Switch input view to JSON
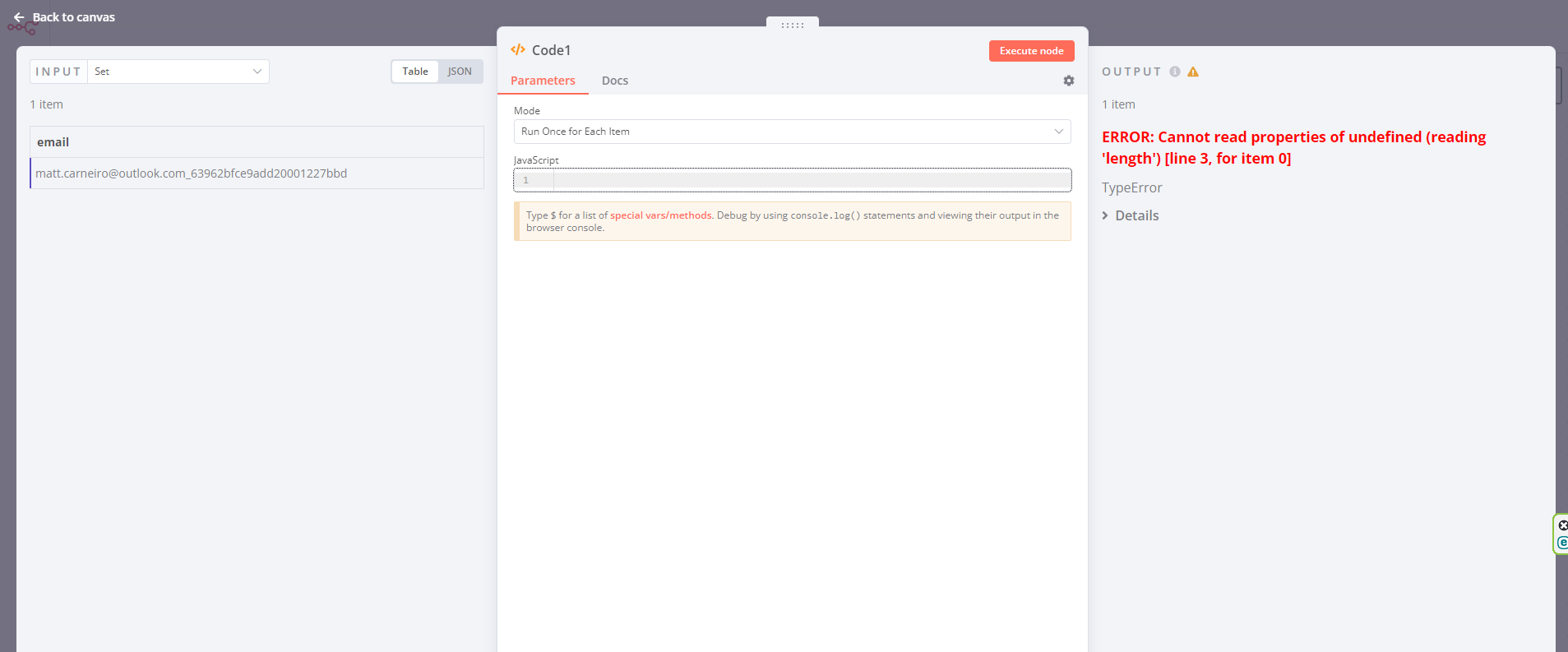Viewport: 1568px width, 652px height. click(460, 72)
